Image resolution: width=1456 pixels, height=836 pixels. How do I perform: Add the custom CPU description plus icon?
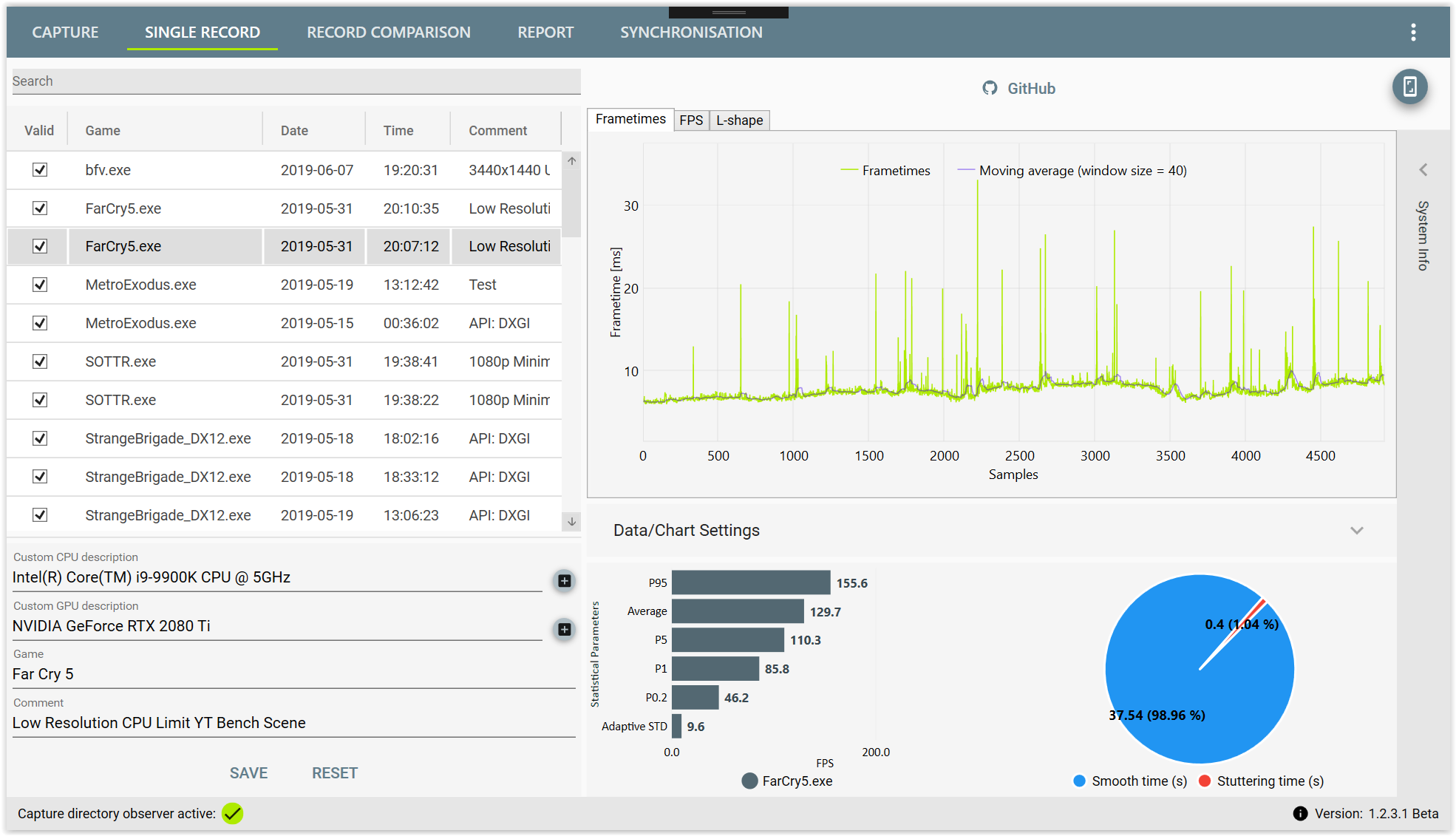tap(564, 581)
